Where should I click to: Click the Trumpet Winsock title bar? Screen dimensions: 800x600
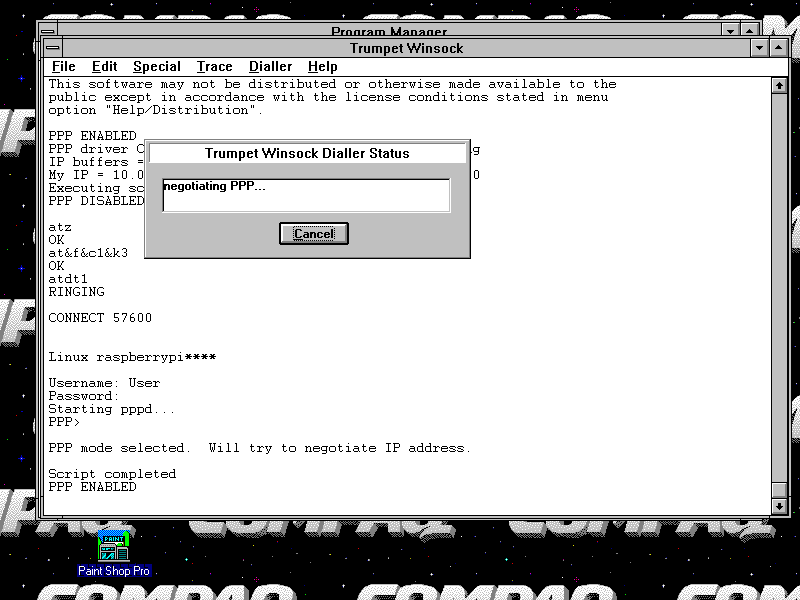coord(406,48)
